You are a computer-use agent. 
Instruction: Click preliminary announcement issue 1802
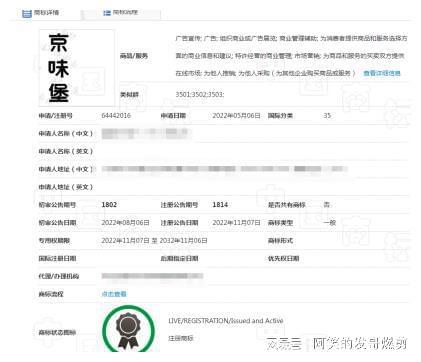[x=109, y=205]
